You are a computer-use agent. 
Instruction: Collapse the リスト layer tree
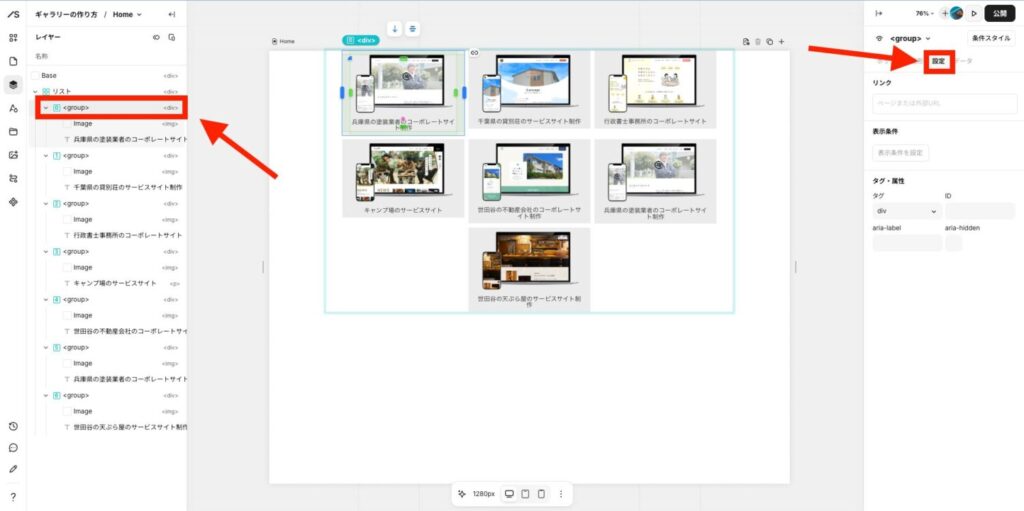point(35,91)
